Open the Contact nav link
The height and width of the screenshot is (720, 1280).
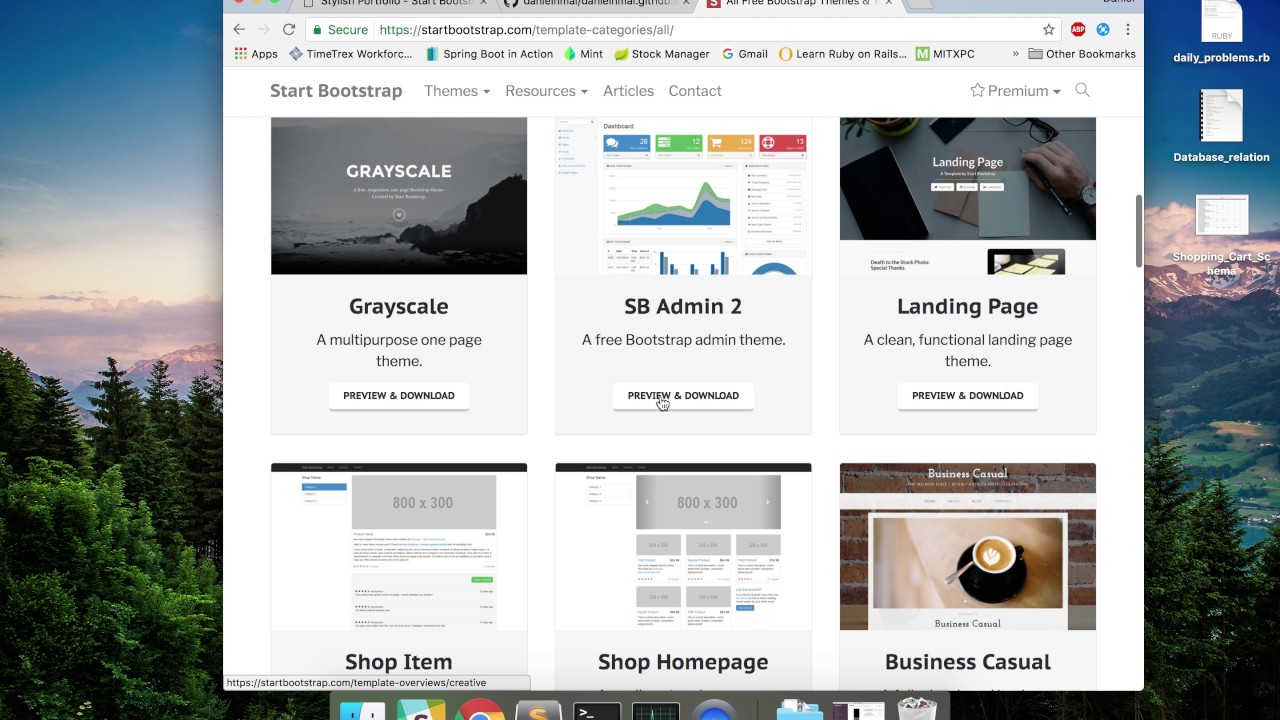(x=695, y=91)
